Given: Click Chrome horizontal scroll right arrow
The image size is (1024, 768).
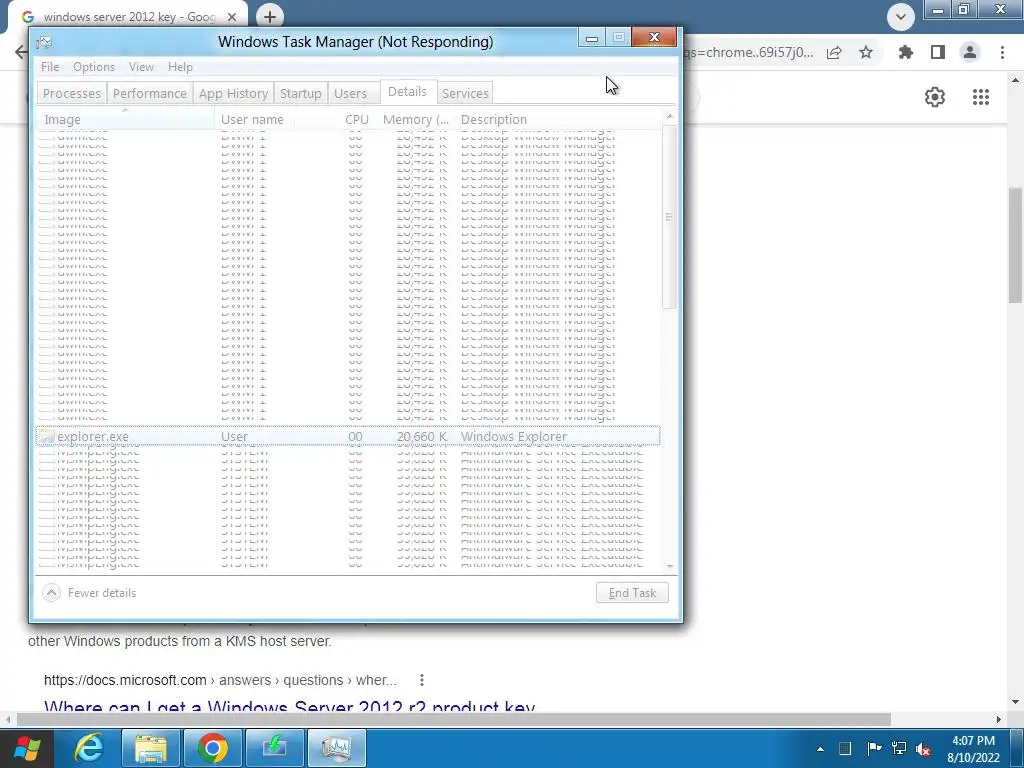Looking at the screenshot, I should (999, 719).
